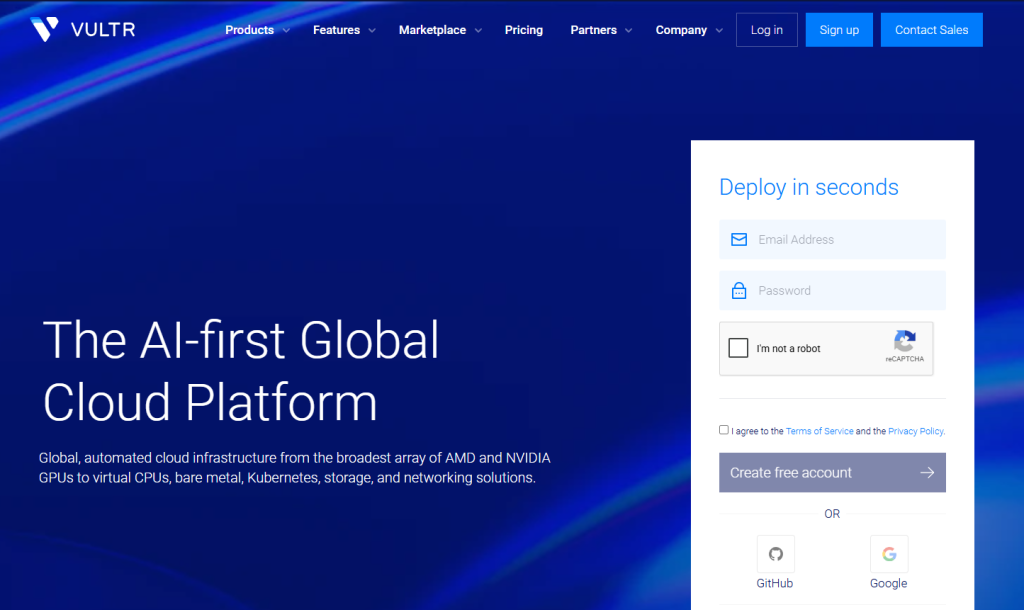Viewport: 1024px width, 610px height.
Task: Open the Features menu
Action: pyautogui.click(x=336, y=30)
